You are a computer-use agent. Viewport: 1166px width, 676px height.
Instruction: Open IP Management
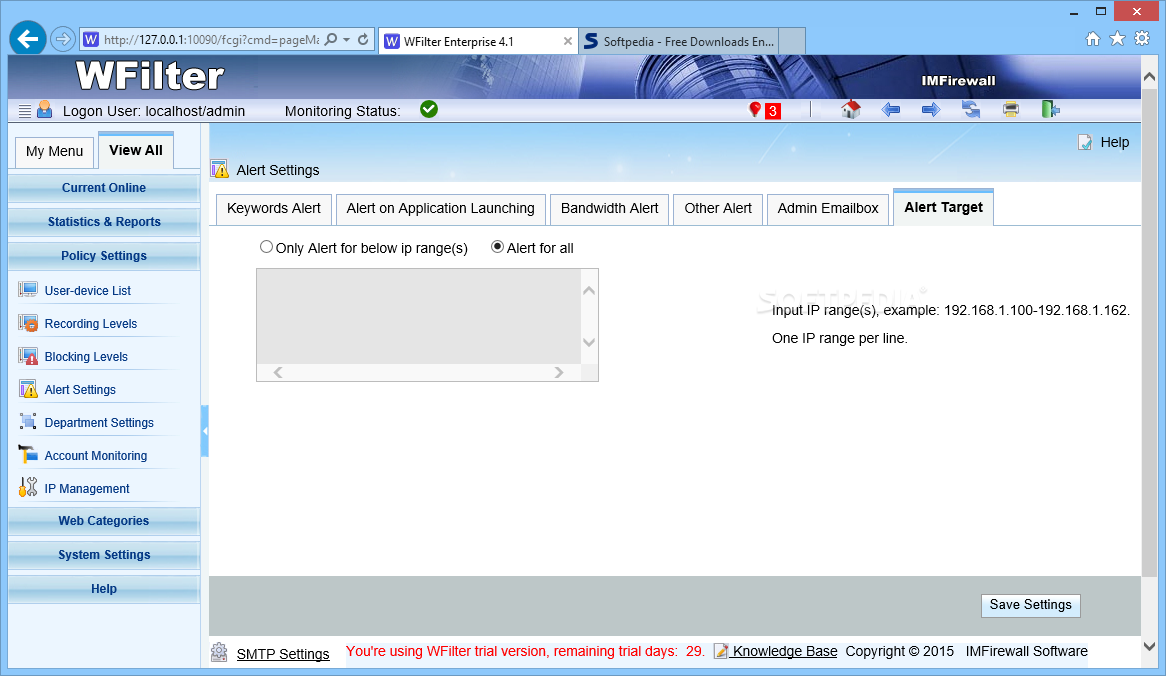(87, 489)
